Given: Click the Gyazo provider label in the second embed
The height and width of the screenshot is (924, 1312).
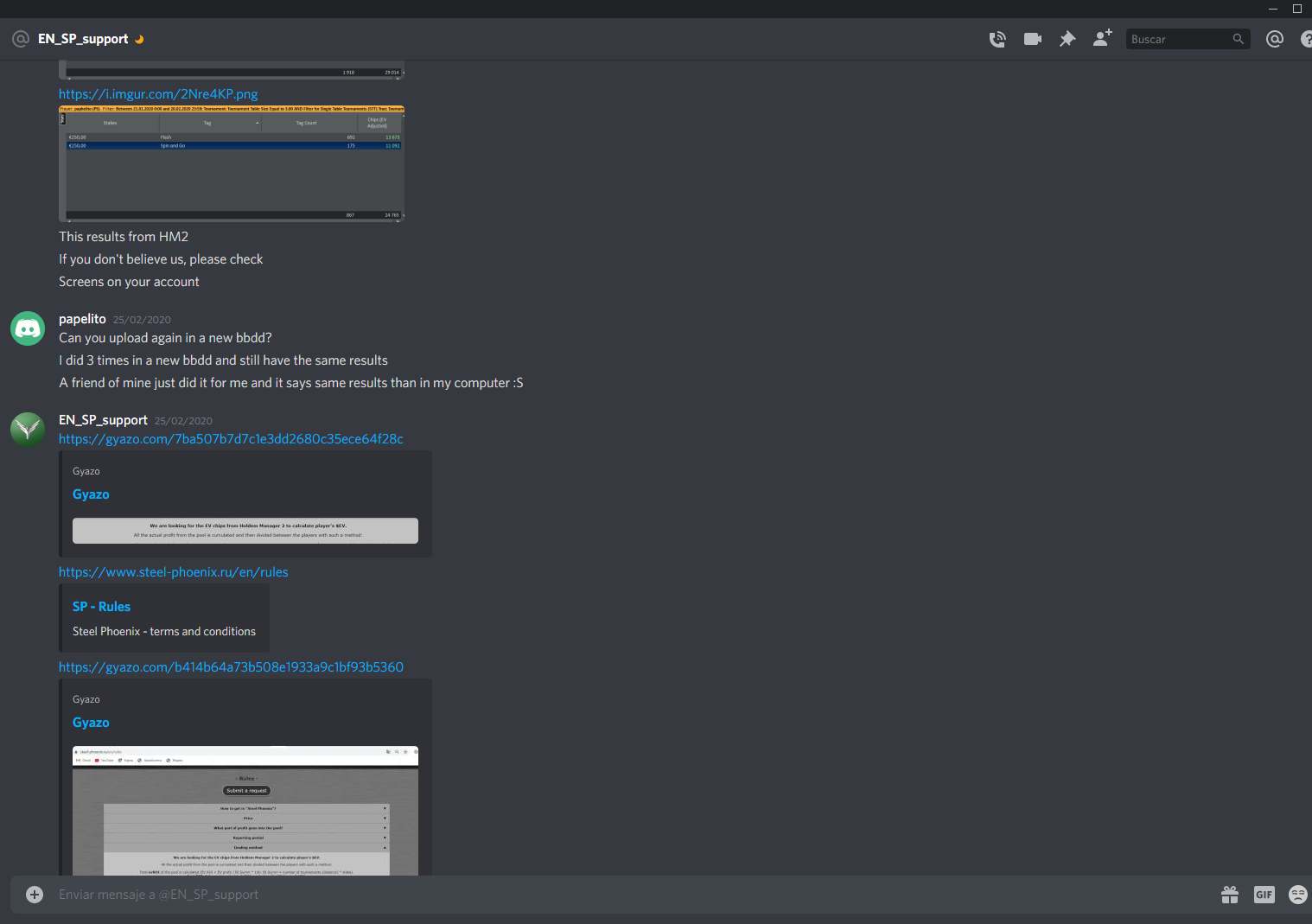Looking at the screenshot, I should coord(86,699).
